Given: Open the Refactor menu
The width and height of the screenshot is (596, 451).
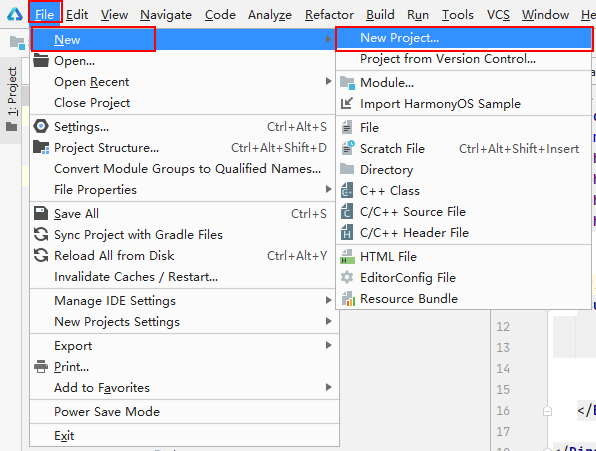Looking at the screenshot, I should pyautogui.click(x=329, y=14).
